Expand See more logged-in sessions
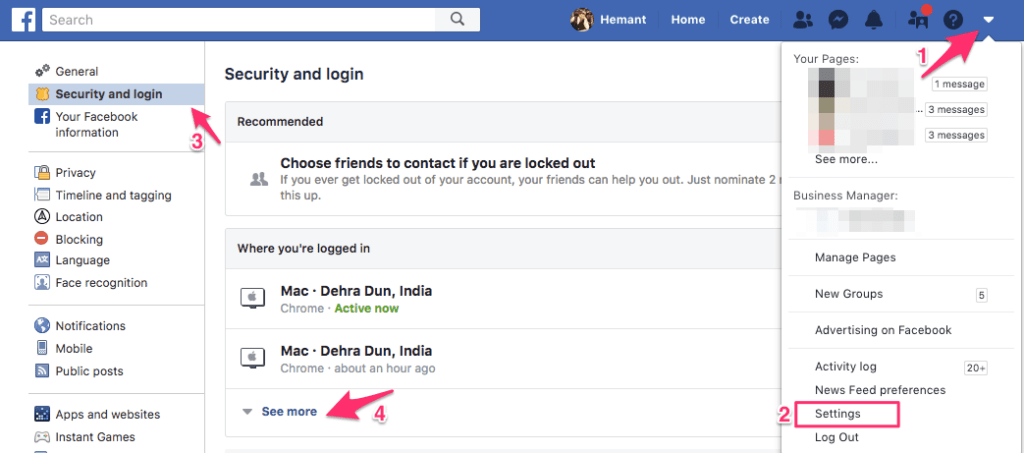 289,412
